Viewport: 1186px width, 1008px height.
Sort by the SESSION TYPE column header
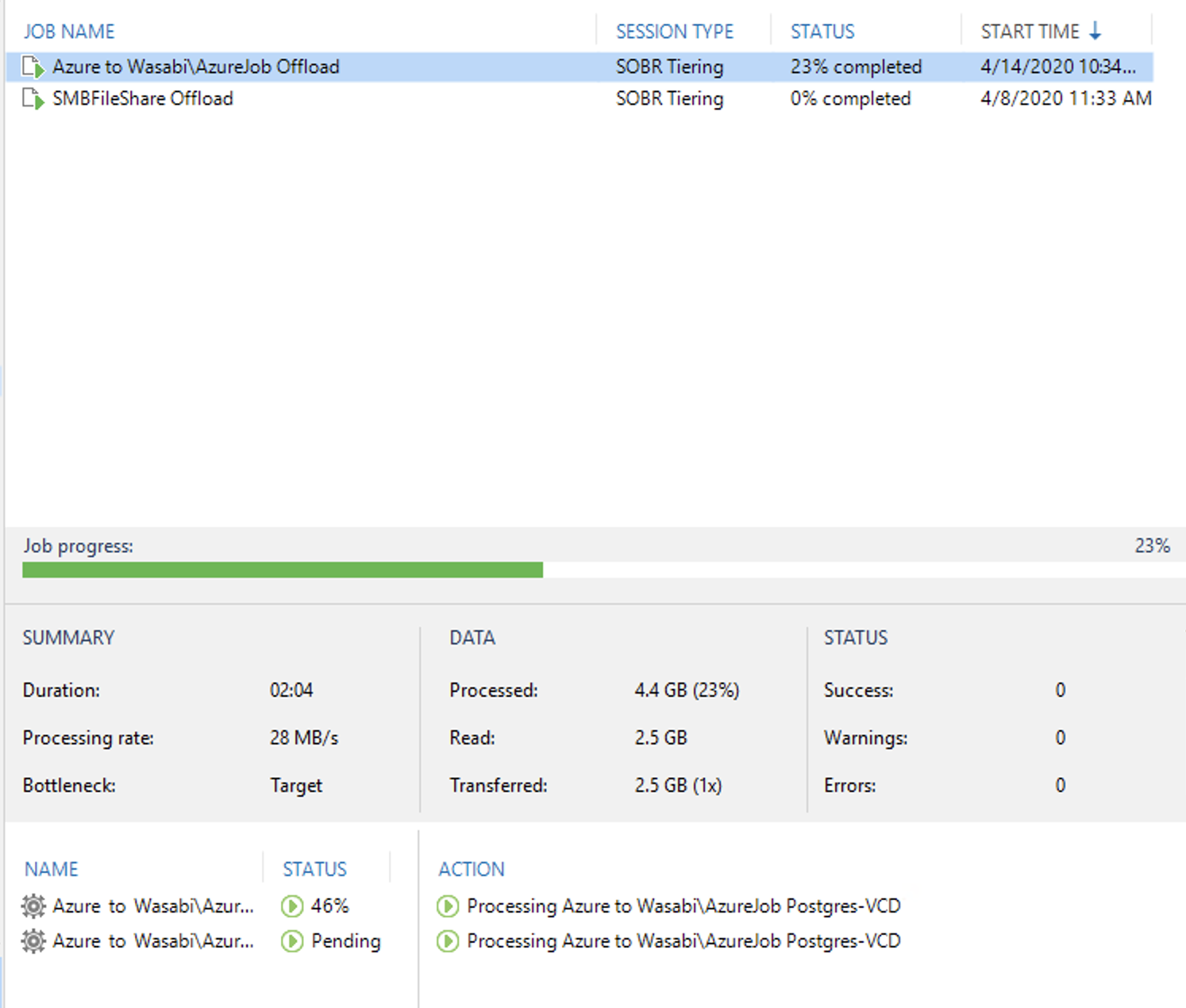pyautogui.click(x=675, y=32)
